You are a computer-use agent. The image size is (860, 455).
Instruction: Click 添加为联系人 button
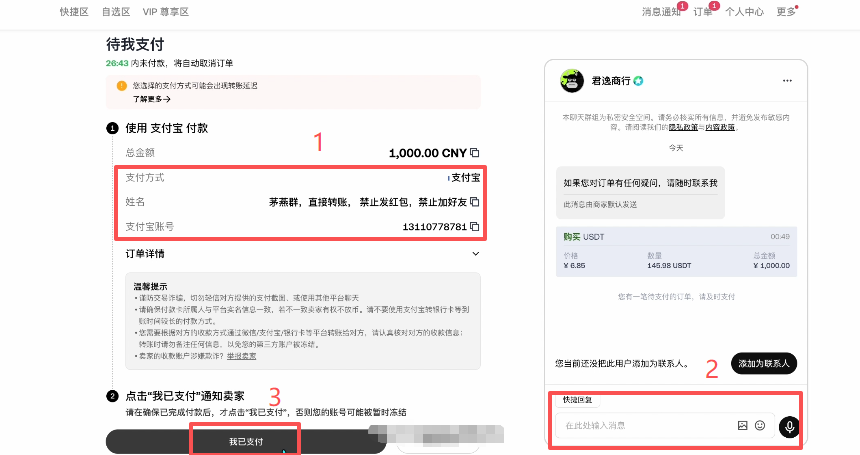(763, 363)
